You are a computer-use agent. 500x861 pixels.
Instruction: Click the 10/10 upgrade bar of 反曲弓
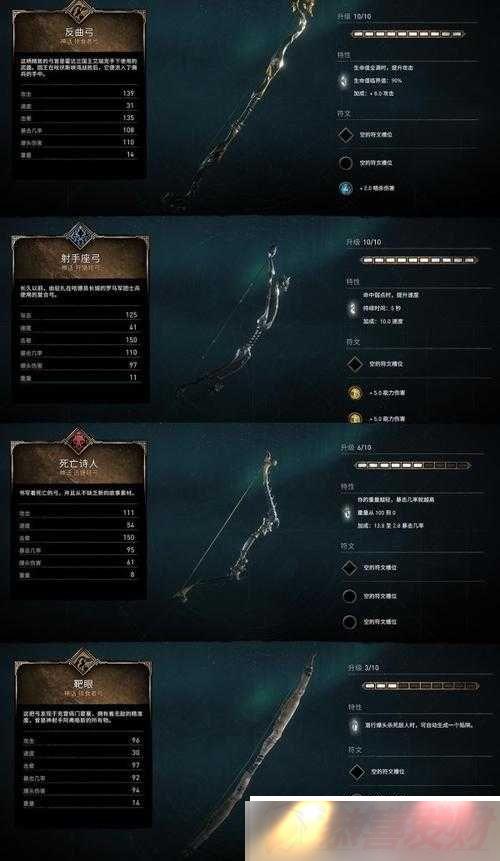click(x=409, y=34)
